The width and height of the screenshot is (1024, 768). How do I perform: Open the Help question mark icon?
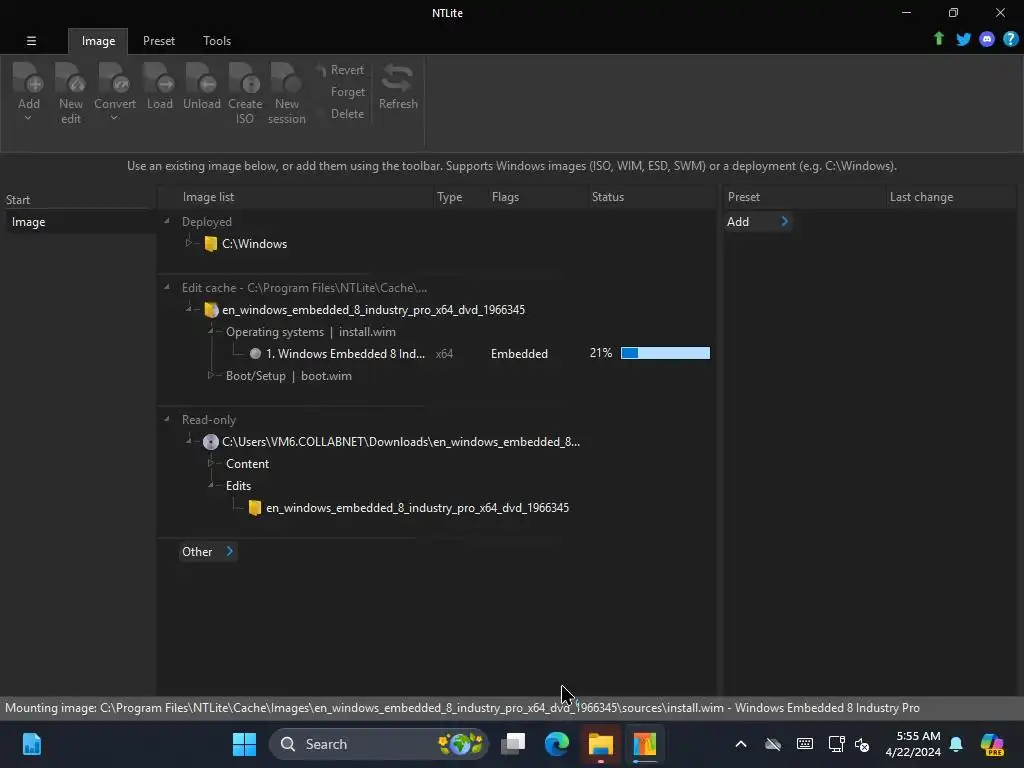tap(1010, 40)
